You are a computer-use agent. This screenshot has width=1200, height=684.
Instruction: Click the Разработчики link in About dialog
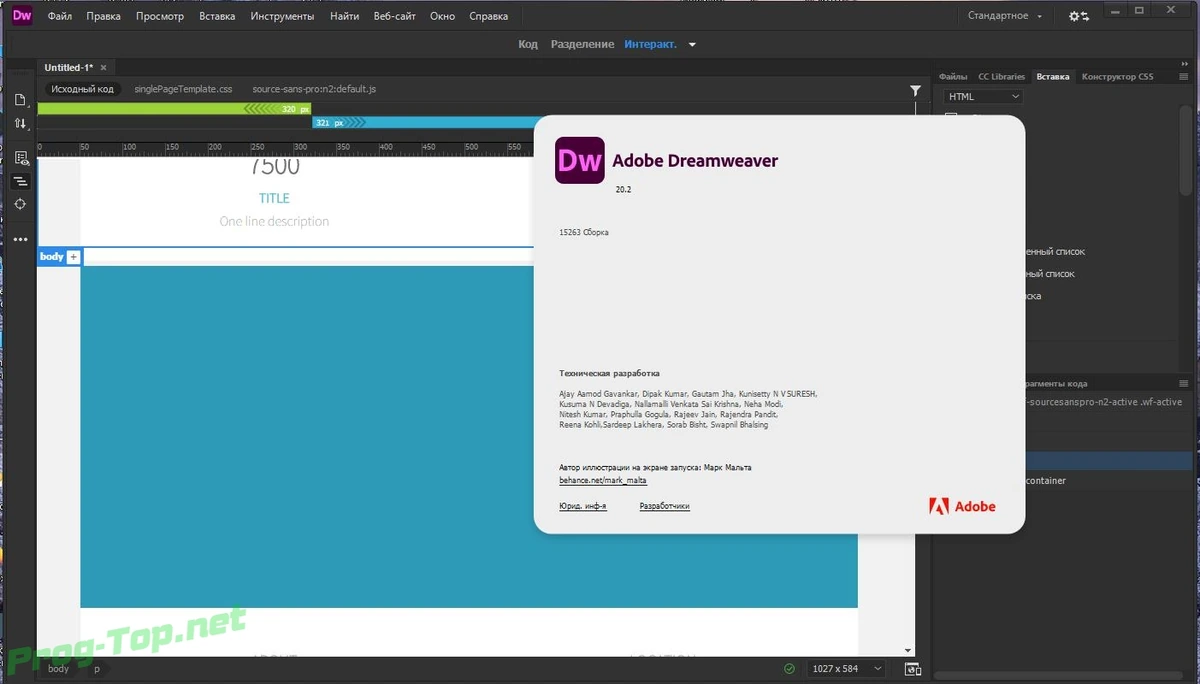coord(665,506)
